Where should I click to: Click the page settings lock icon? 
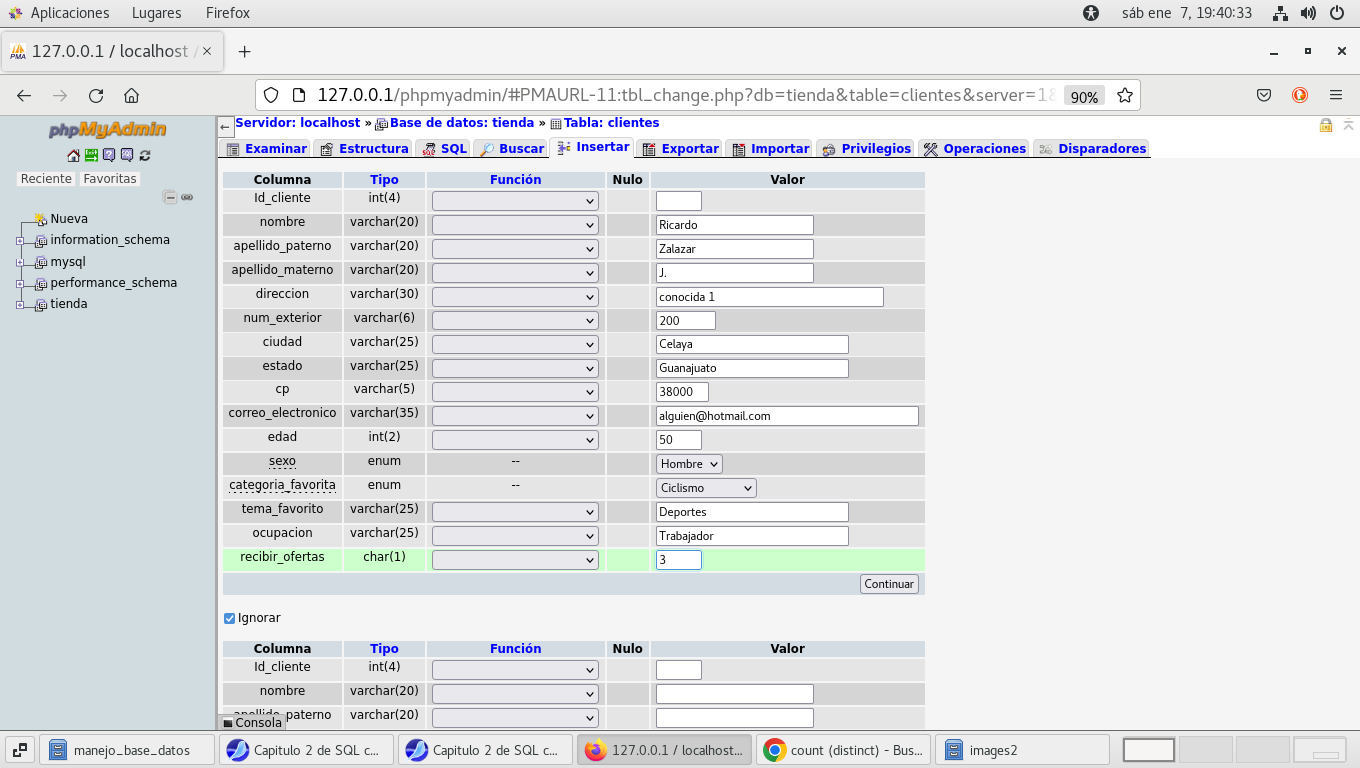coord(1326,125)
